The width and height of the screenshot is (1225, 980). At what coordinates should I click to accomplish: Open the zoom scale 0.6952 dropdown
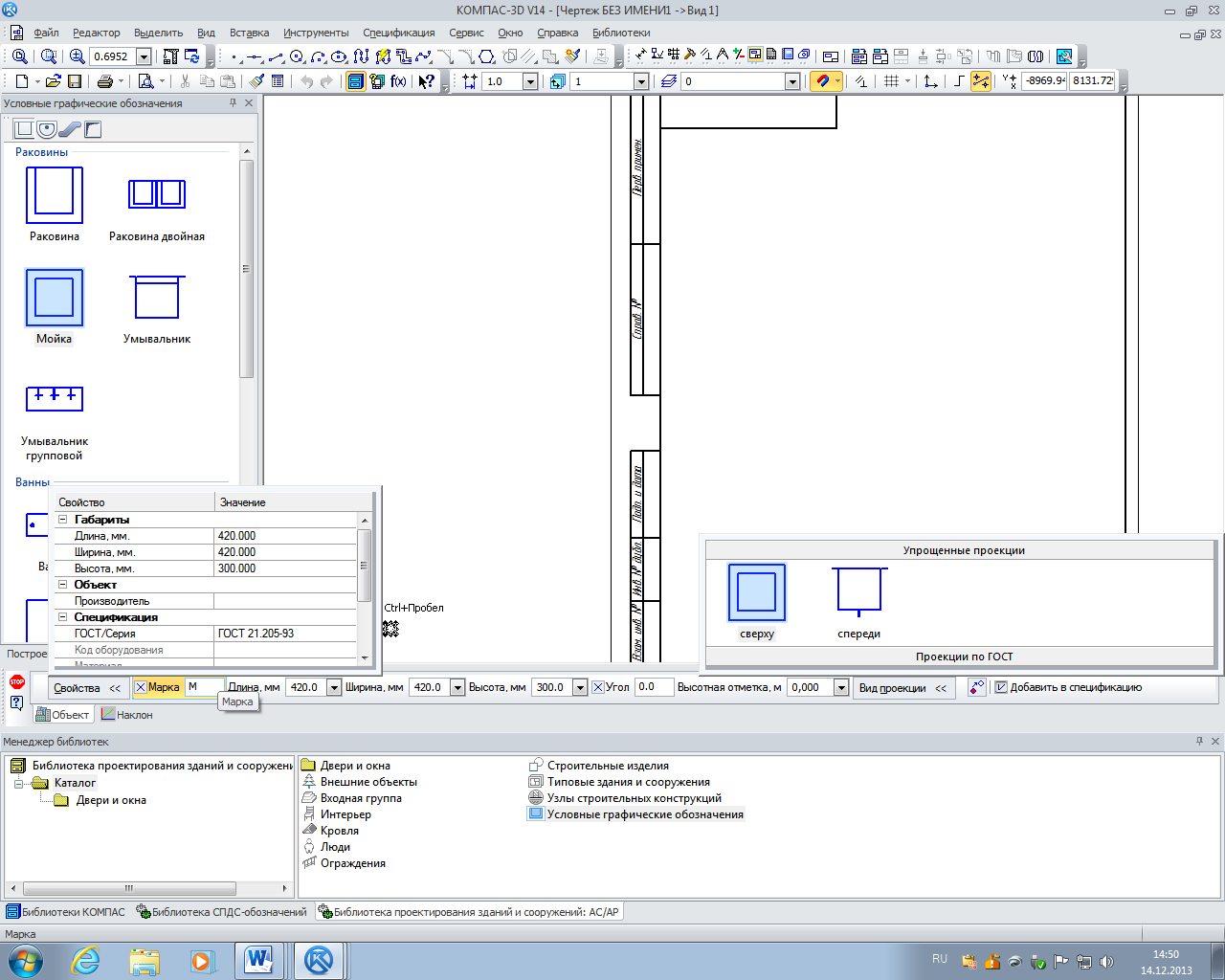coord(144,56)
